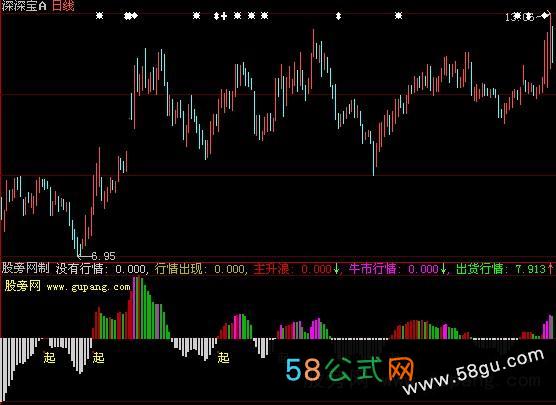Open the 股旁网制 indicator name label
The height and width of the screenshot is (405, 556).
pyautogui.click(x=26, y=268)
